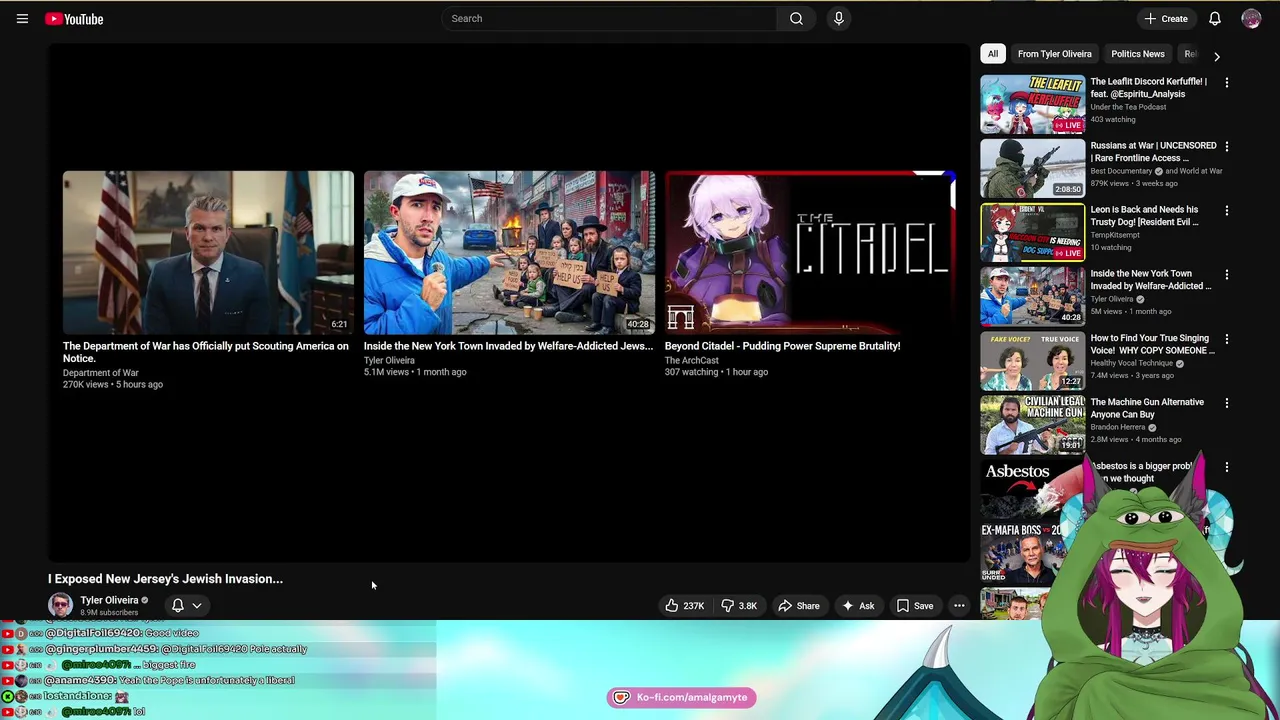Click the Ko-fi.com/amalgamyte link badge

tap(681, 698)
